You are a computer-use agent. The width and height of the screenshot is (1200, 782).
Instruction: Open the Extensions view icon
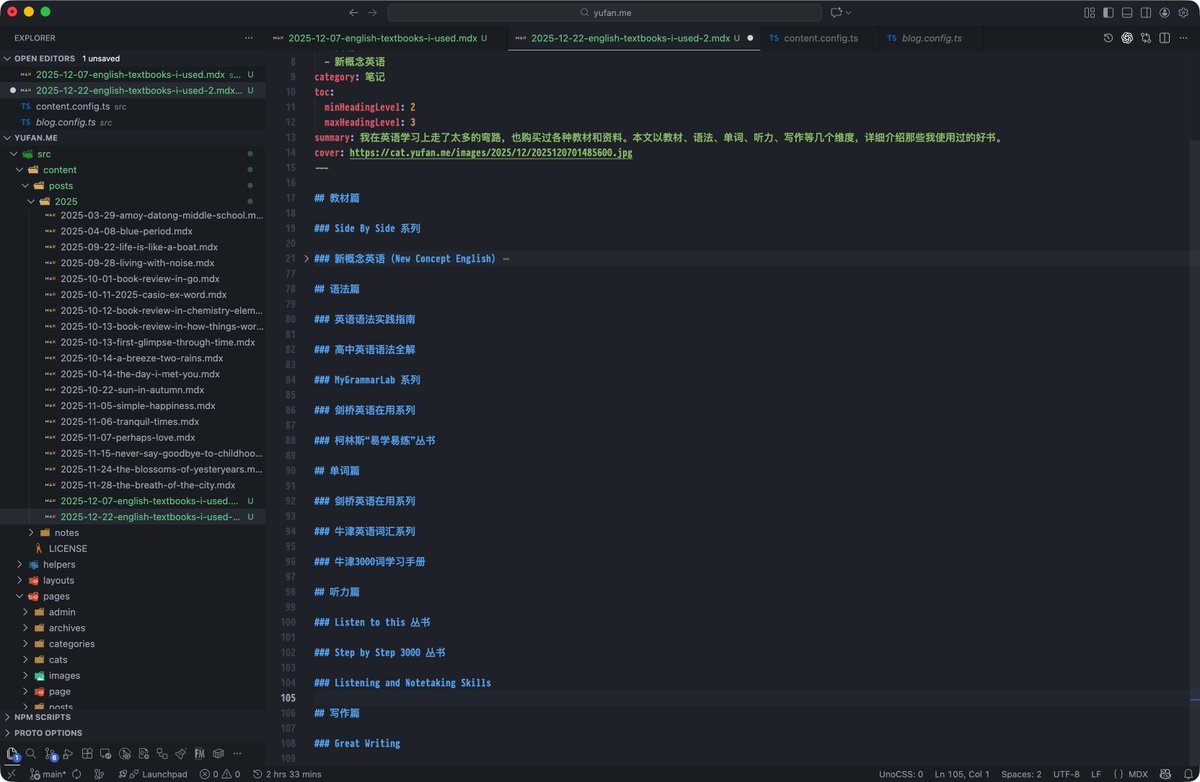[87, 754]
